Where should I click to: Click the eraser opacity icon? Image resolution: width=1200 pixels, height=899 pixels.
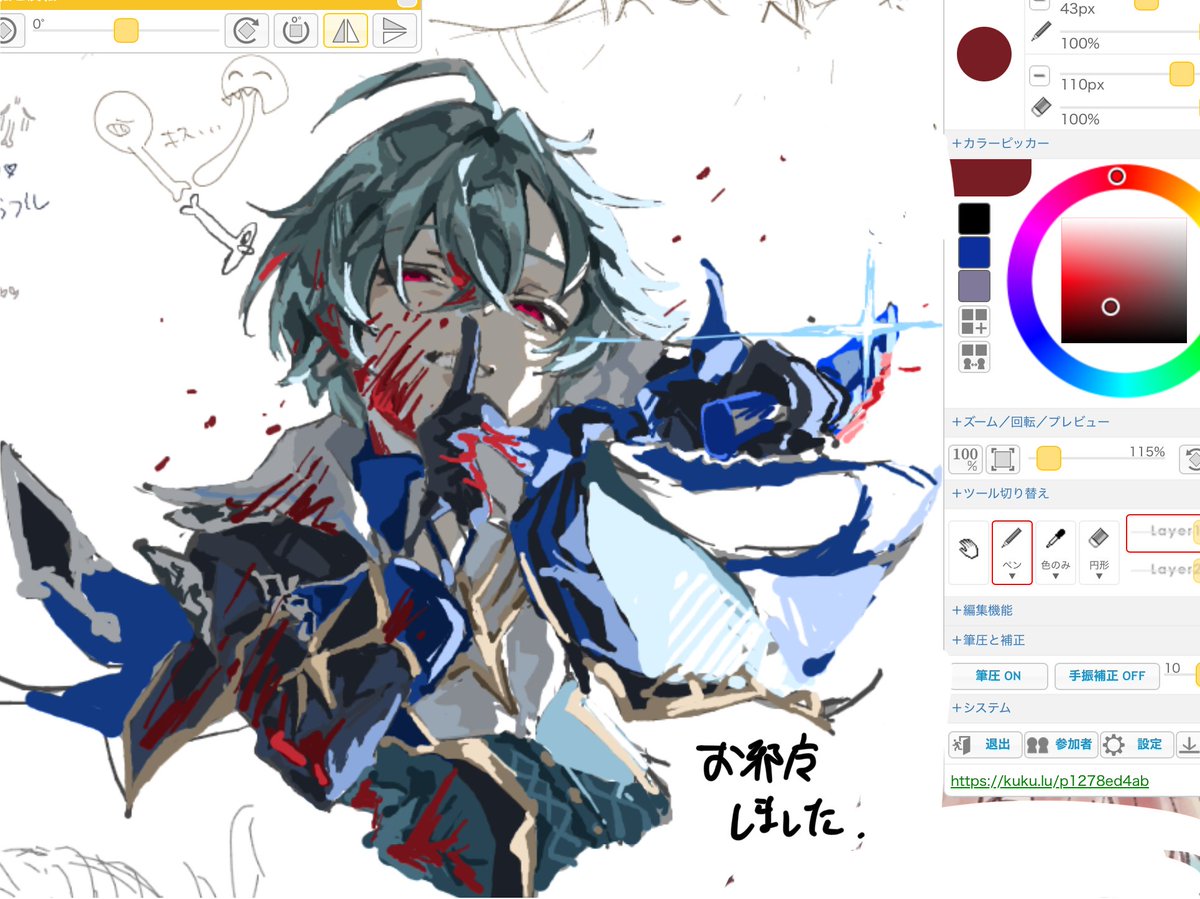point(1041,106)
